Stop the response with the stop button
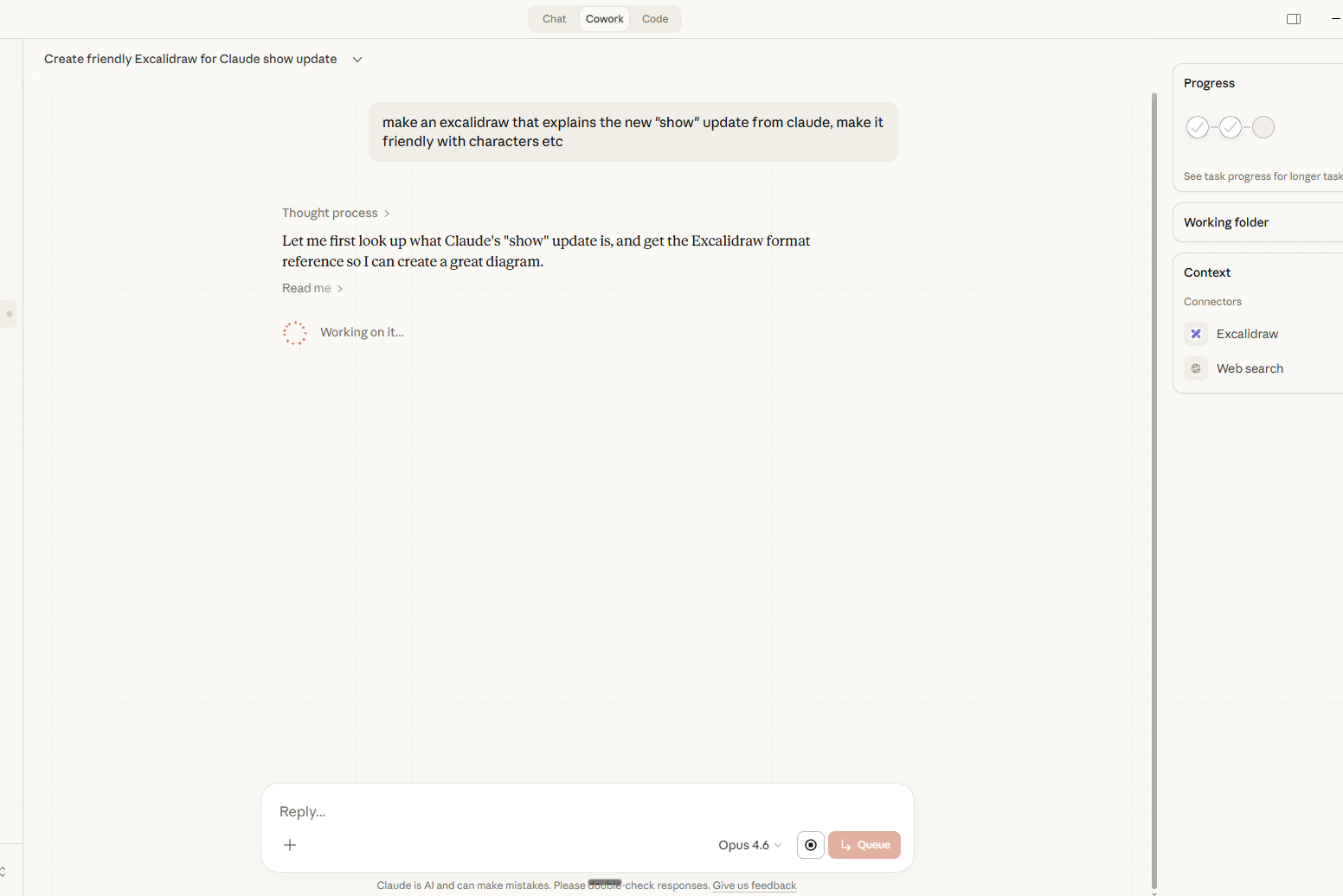The image size is (1343, 896). point(811,845)
